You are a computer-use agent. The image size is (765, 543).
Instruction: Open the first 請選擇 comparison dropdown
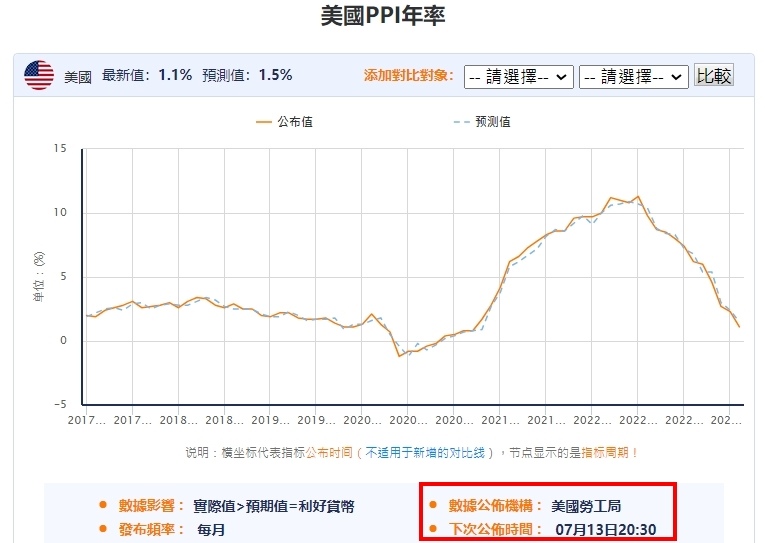click(519, 77)
